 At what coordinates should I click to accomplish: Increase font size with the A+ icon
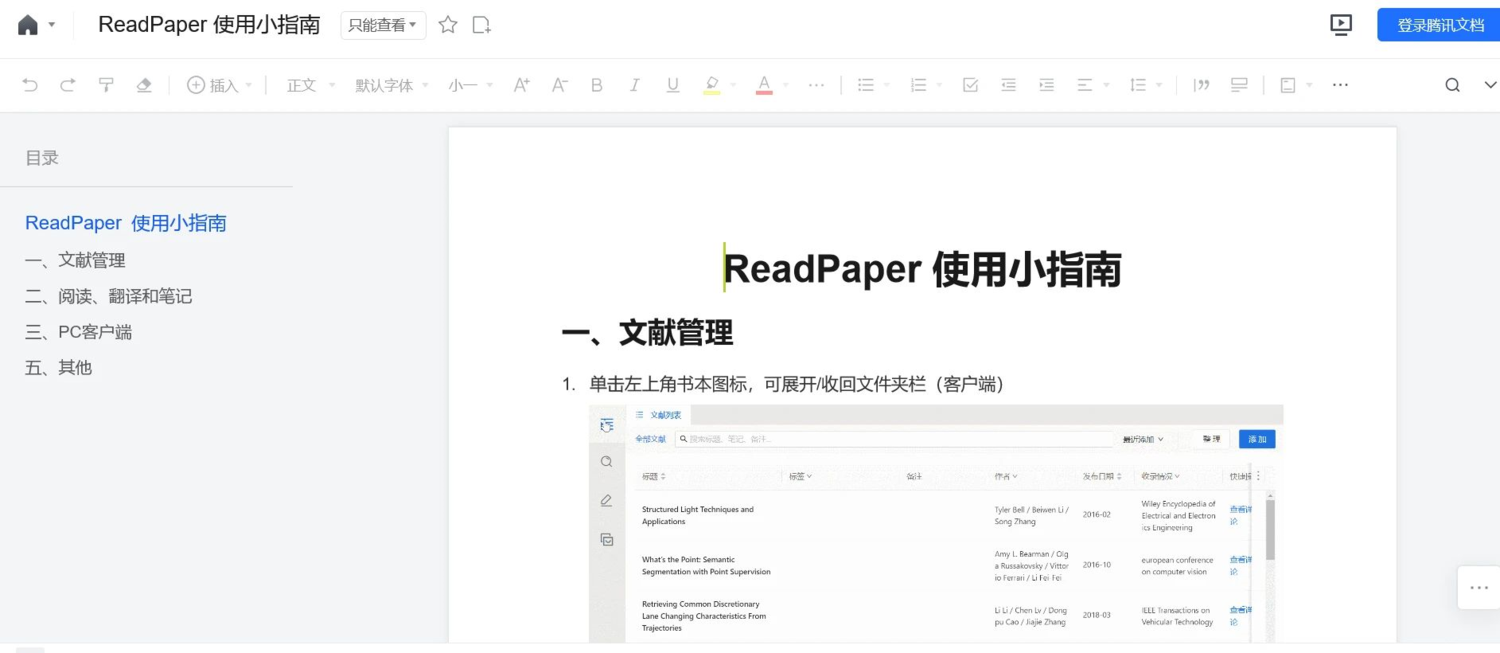point(521,85)
